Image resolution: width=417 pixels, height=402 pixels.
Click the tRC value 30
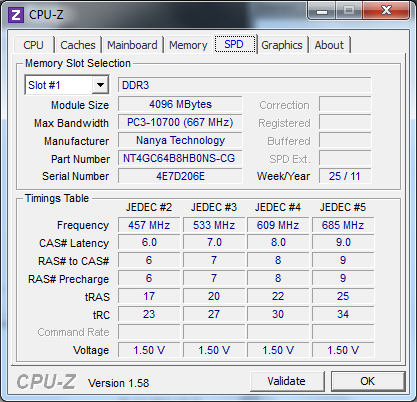point(278,314)
